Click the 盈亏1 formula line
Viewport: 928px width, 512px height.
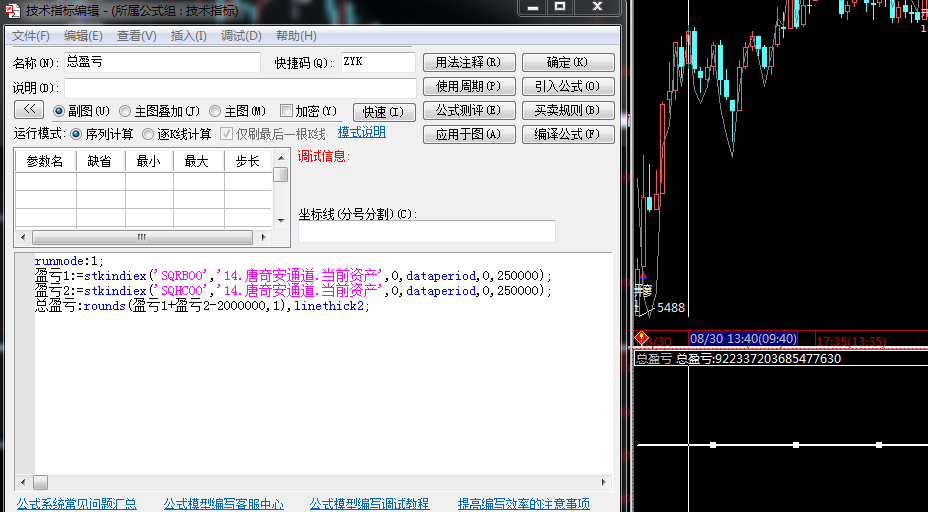coord(293,276)
